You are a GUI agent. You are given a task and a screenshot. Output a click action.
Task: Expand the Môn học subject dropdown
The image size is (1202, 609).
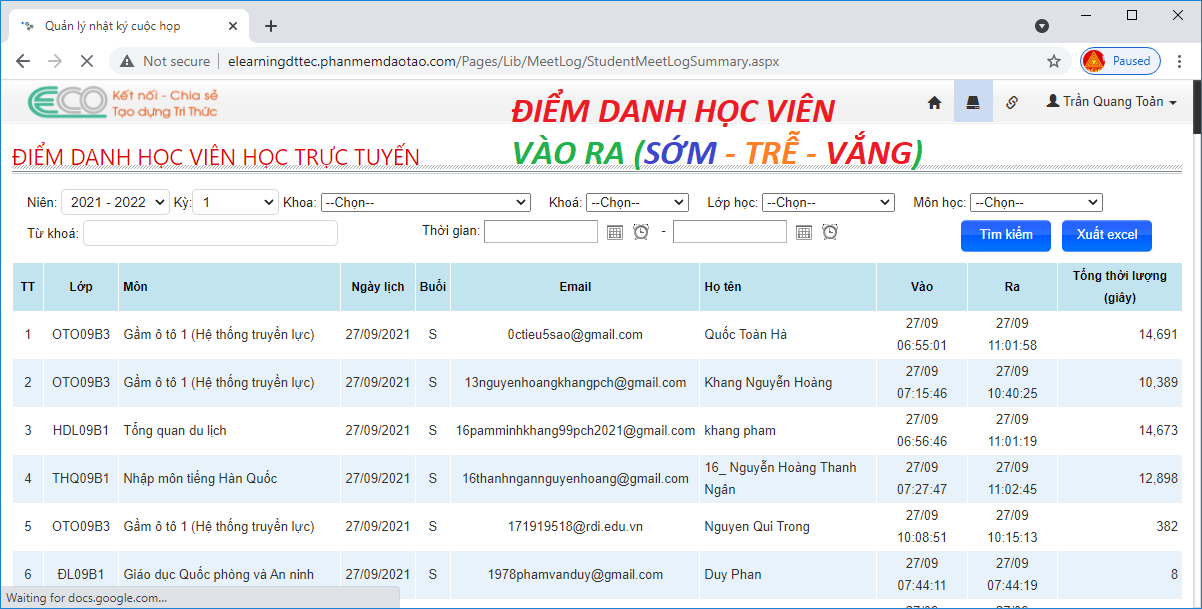(x=1035, y=203)
